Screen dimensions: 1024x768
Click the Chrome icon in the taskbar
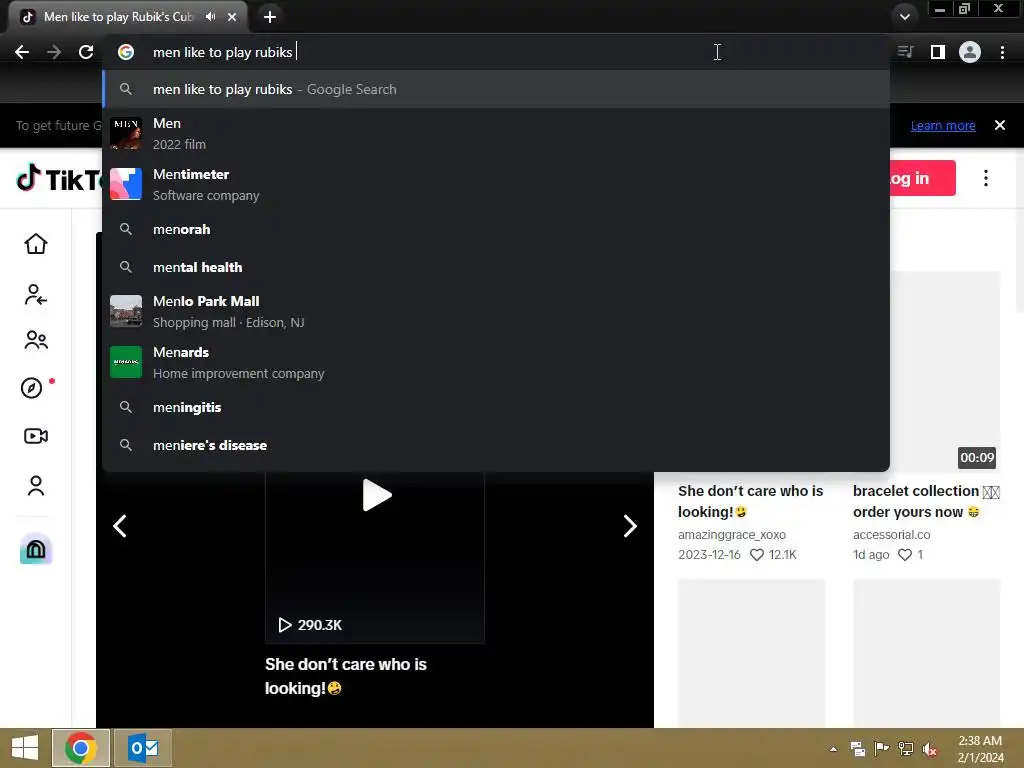[x=81, y=748]
